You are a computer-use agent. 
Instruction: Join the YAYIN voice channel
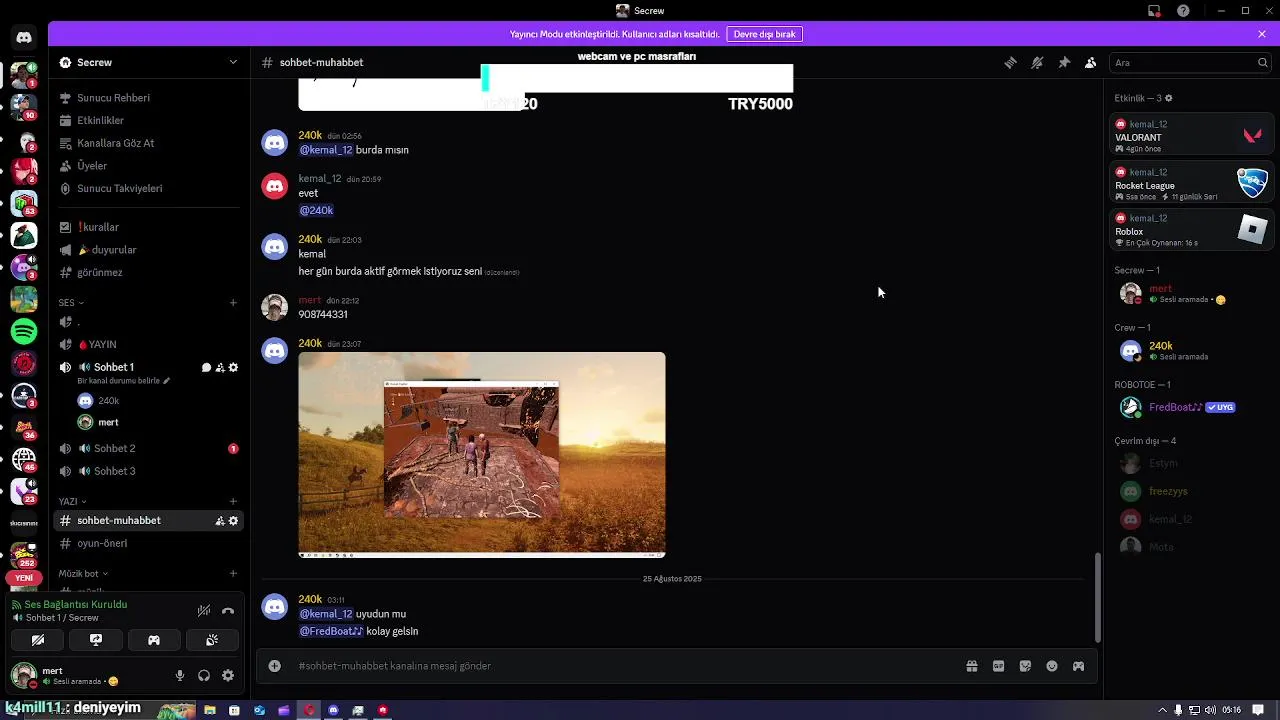pyautogui.click(x=149, y=344)
